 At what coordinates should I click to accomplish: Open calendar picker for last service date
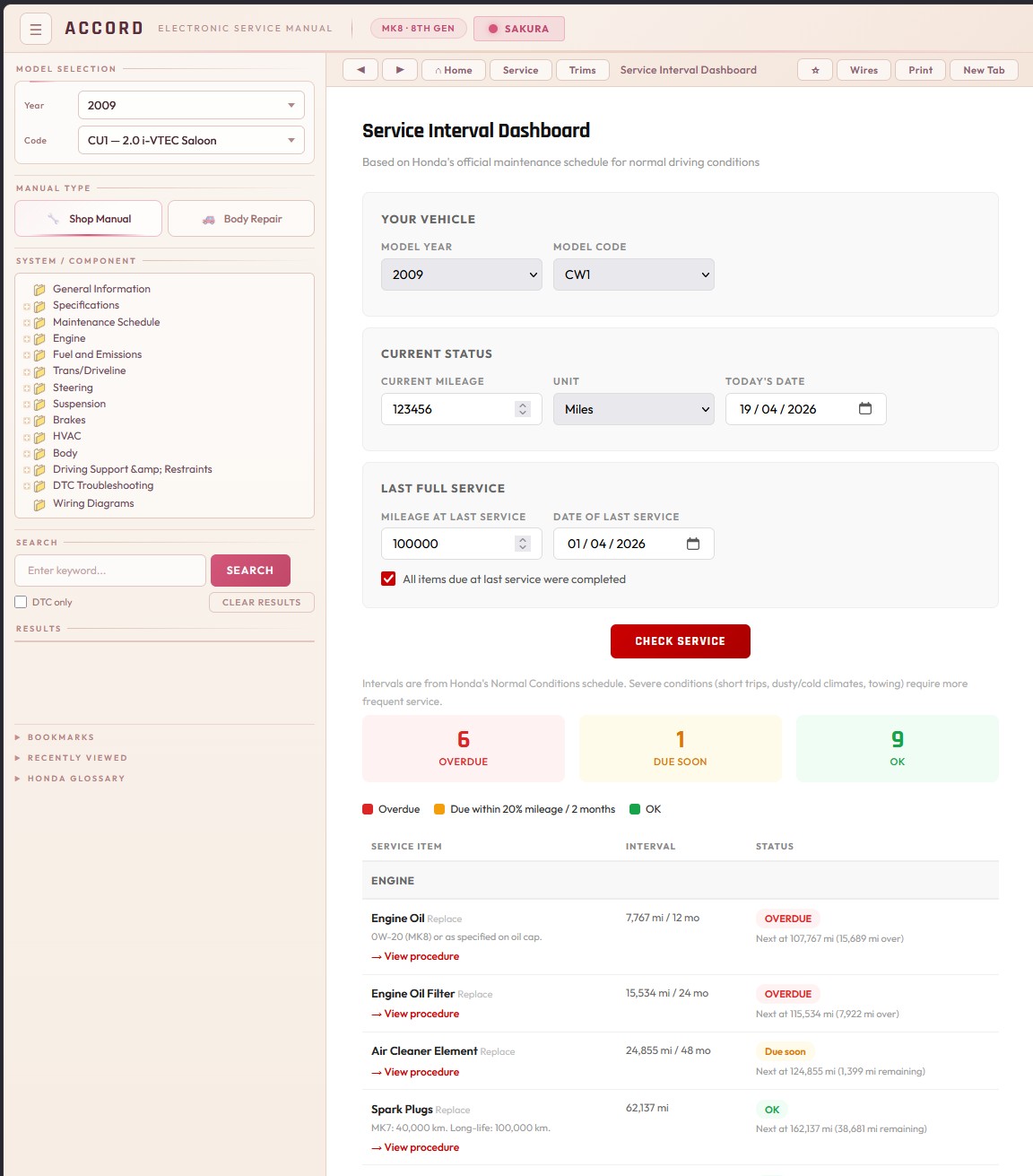tap(693, 544)
